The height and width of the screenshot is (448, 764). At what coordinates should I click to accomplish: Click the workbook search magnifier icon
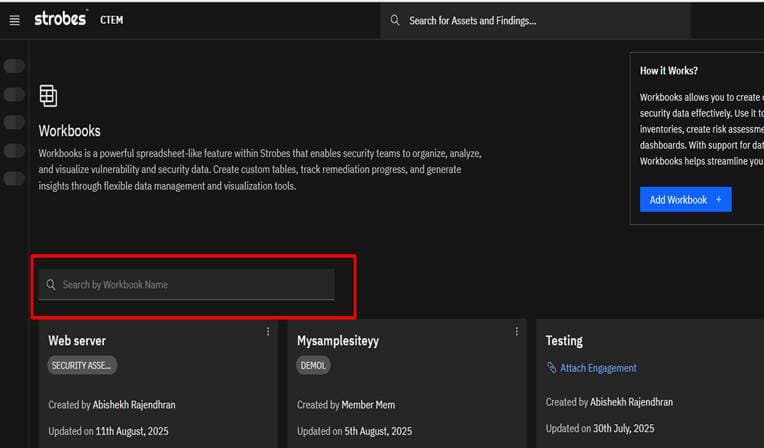51,284
